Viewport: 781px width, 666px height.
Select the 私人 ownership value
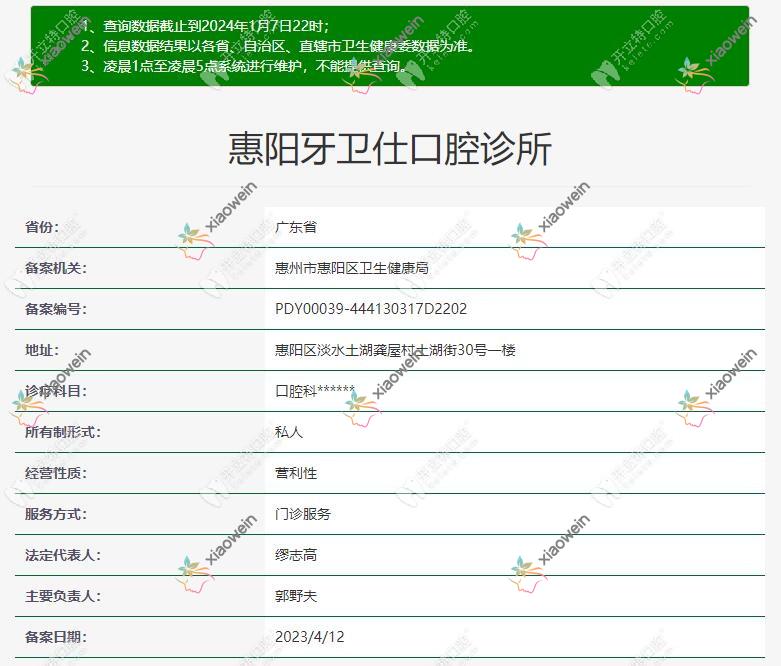tap(289, 432)
